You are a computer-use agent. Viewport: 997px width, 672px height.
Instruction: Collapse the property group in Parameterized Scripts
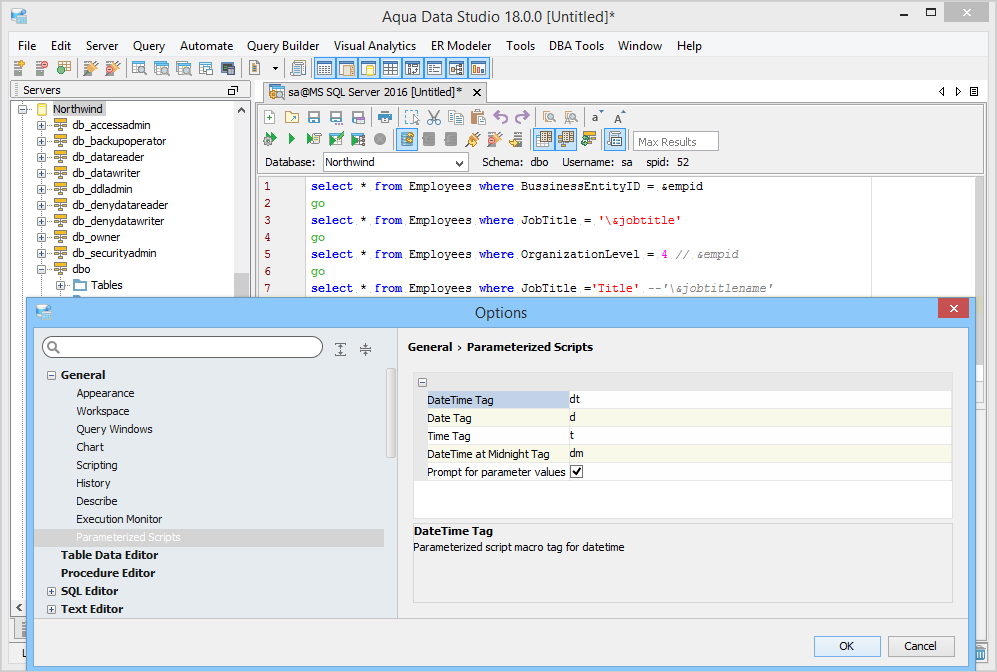coord(422,382)
